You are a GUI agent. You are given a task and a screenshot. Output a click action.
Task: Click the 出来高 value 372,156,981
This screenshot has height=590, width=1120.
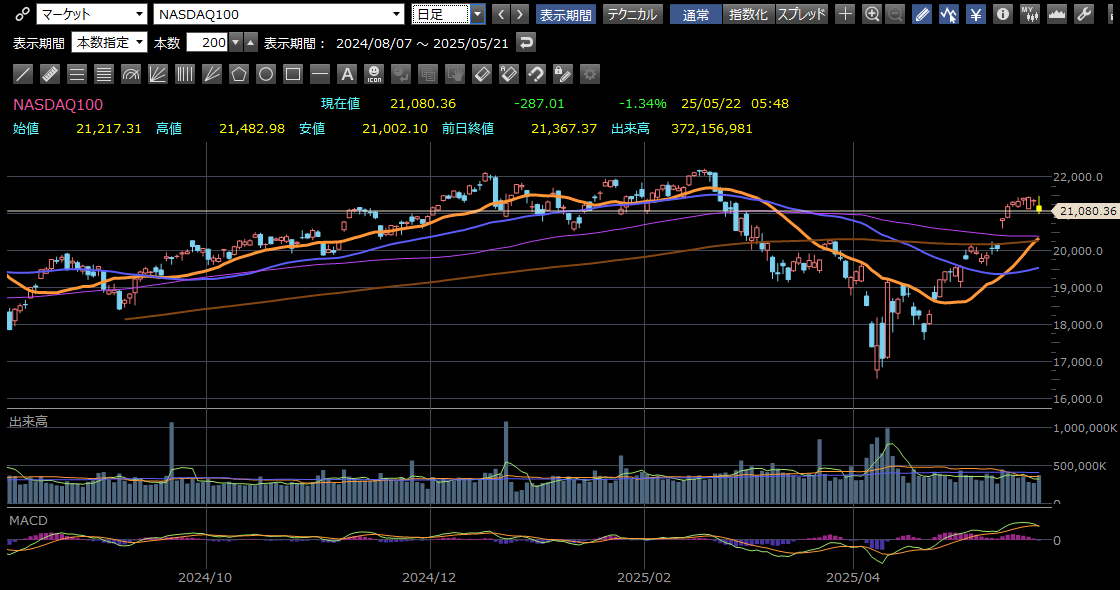point(711,129)
